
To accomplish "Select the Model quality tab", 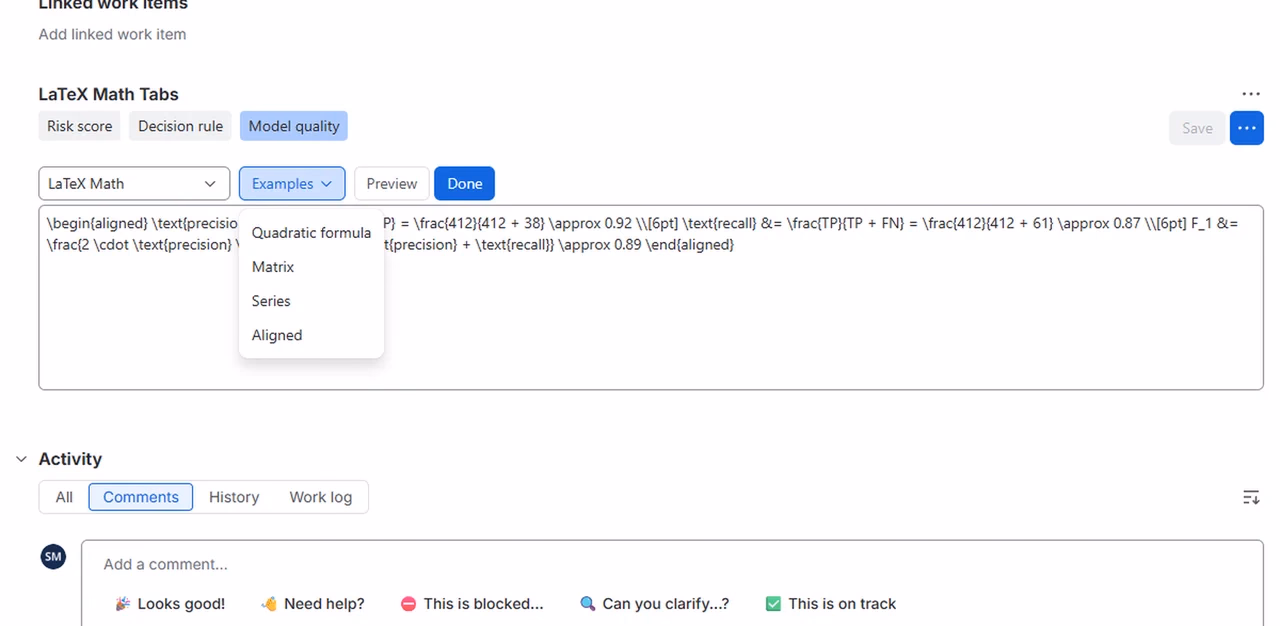I will tap(294, 126).
